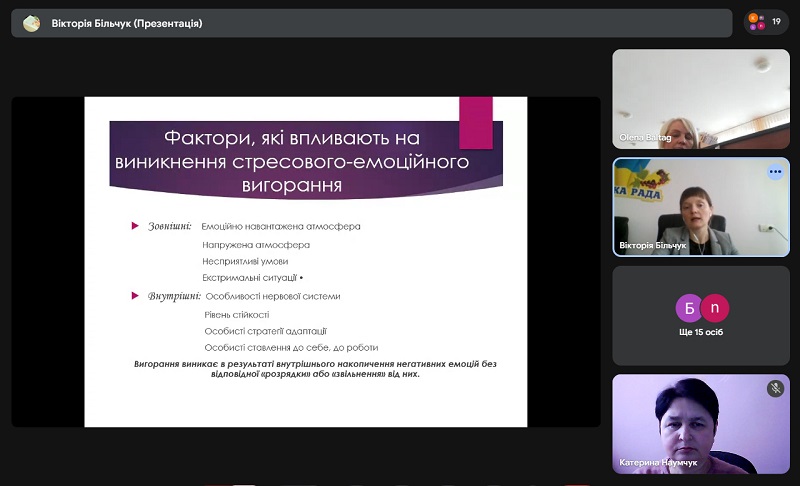Show the "Ще 15 осіб" remaining participants

point(700,332)
